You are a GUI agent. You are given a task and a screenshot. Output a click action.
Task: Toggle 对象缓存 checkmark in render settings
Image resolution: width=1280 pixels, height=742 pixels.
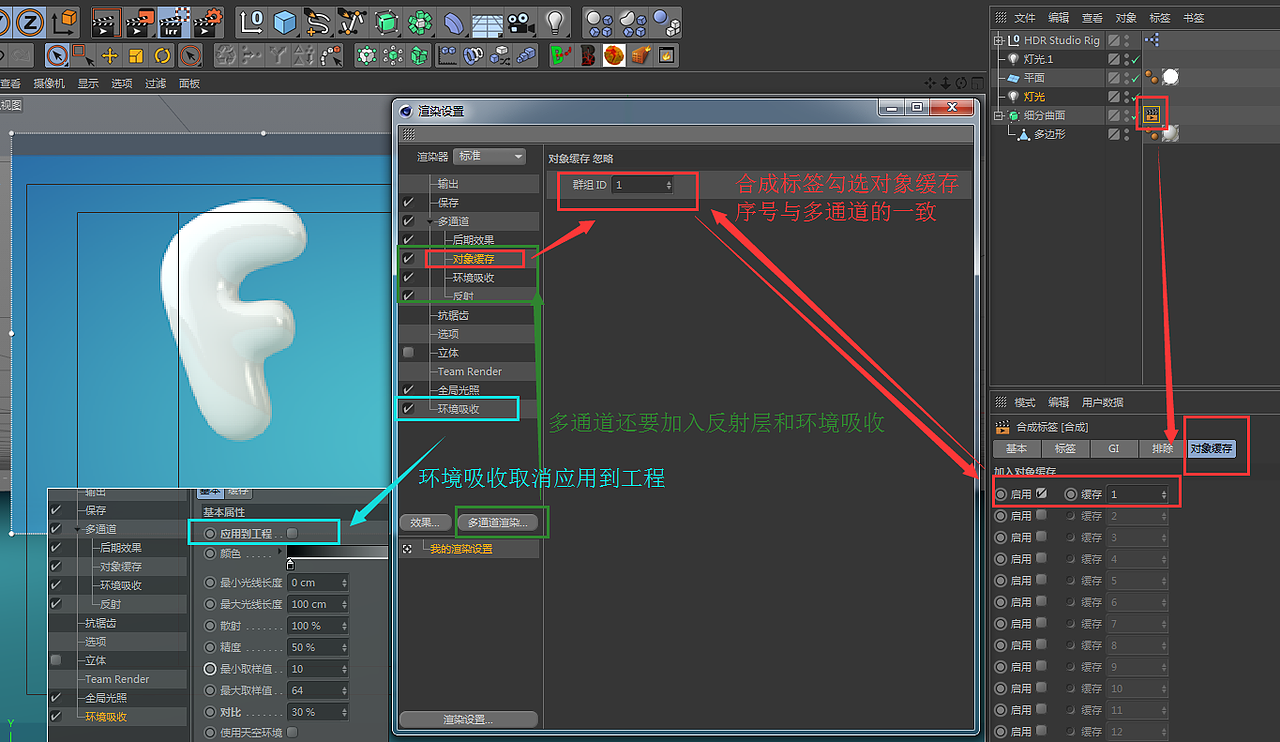point(408,259)
